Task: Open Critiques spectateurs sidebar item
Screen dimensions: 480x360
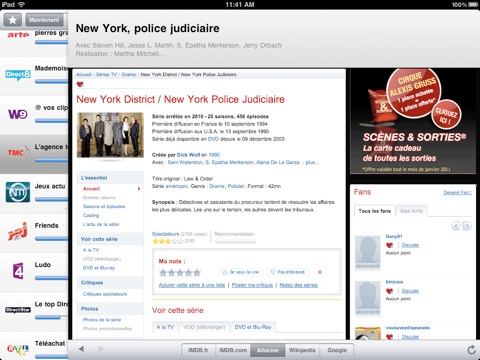Action: (105, 294)
